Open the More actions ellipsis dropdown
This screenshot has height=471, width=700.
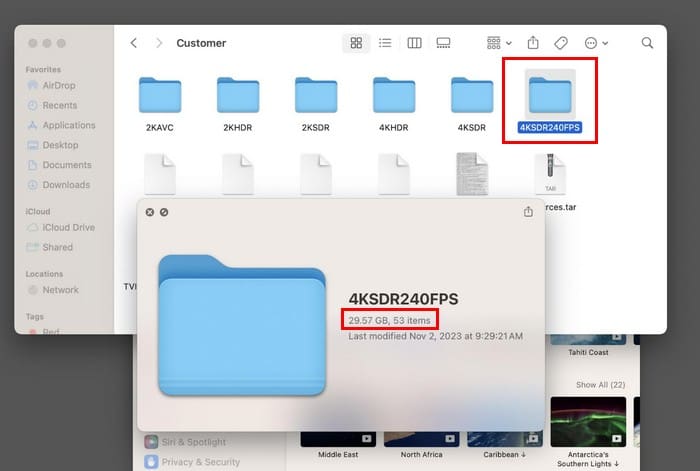[x=596, y=43]
